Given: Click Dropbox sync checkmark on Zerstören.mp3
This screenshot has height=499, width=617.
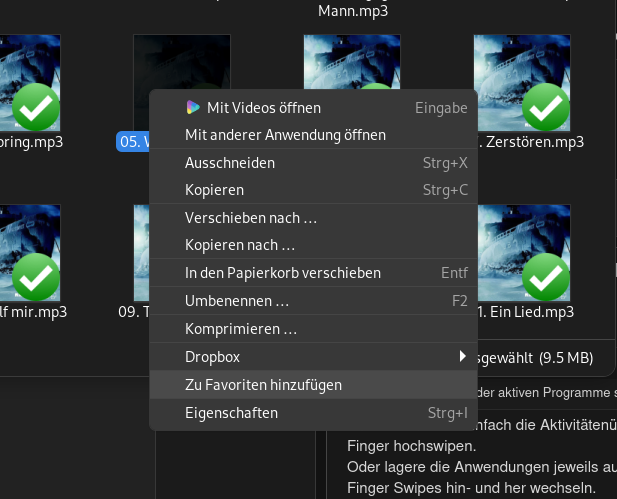Looking at the screenshot, I should (546, 107).
